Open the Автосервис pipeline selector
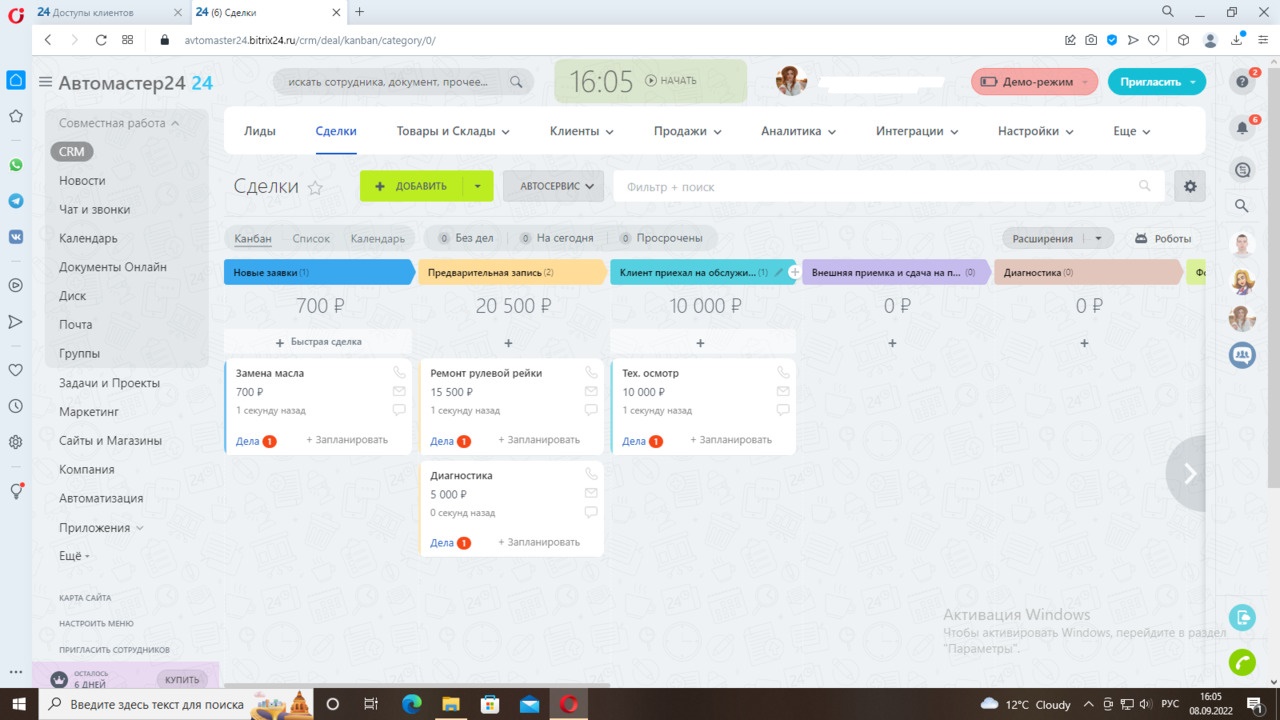 click(x=553, y=186)
